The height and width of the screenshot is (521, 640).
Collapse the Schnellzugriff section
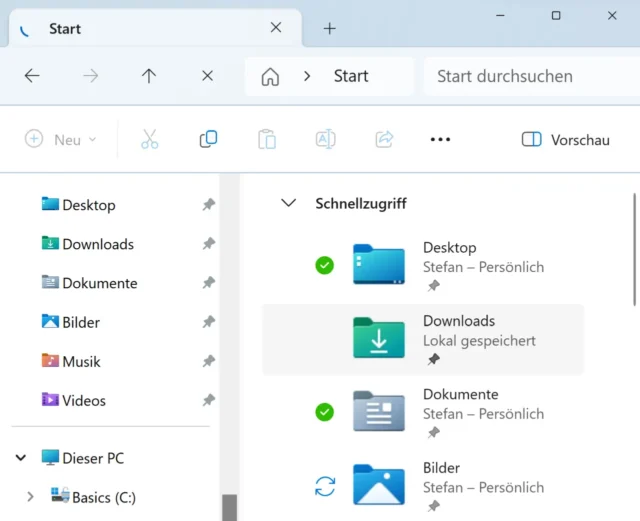[289, 203]
